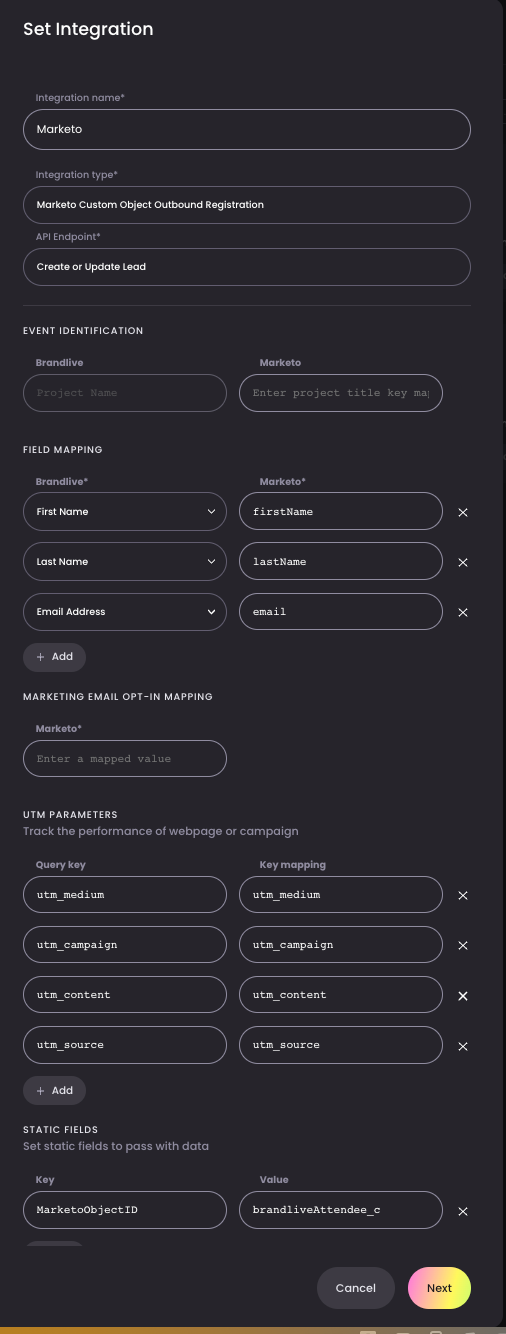The height and width of the screenshot is (1334, 506).
Task: Delete the utm_campaign parameter row
Action: (463, 946)
